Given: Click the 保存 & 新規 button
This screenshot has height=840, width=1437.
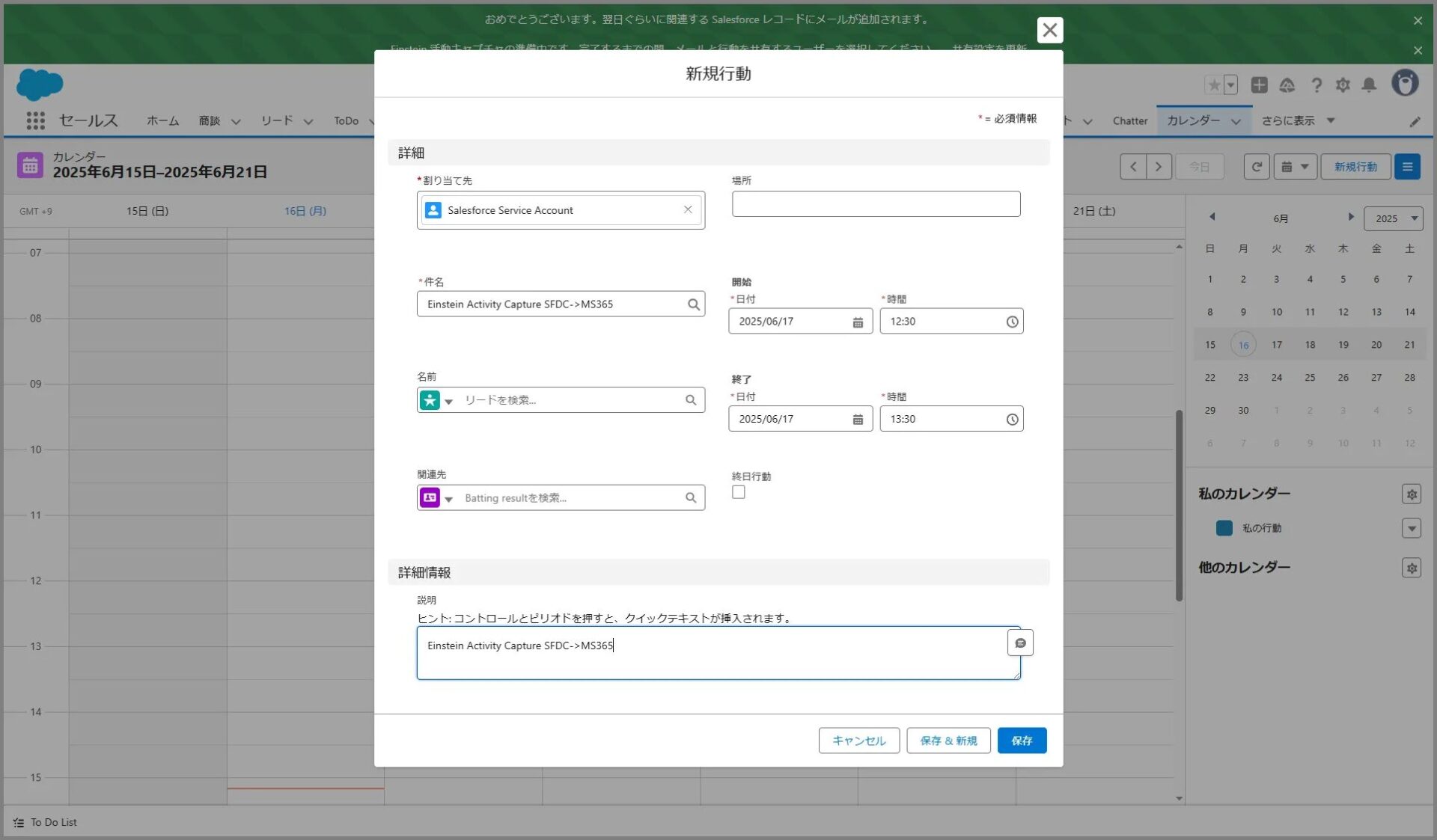Looking at the screenshot, I should click(948, 741).
